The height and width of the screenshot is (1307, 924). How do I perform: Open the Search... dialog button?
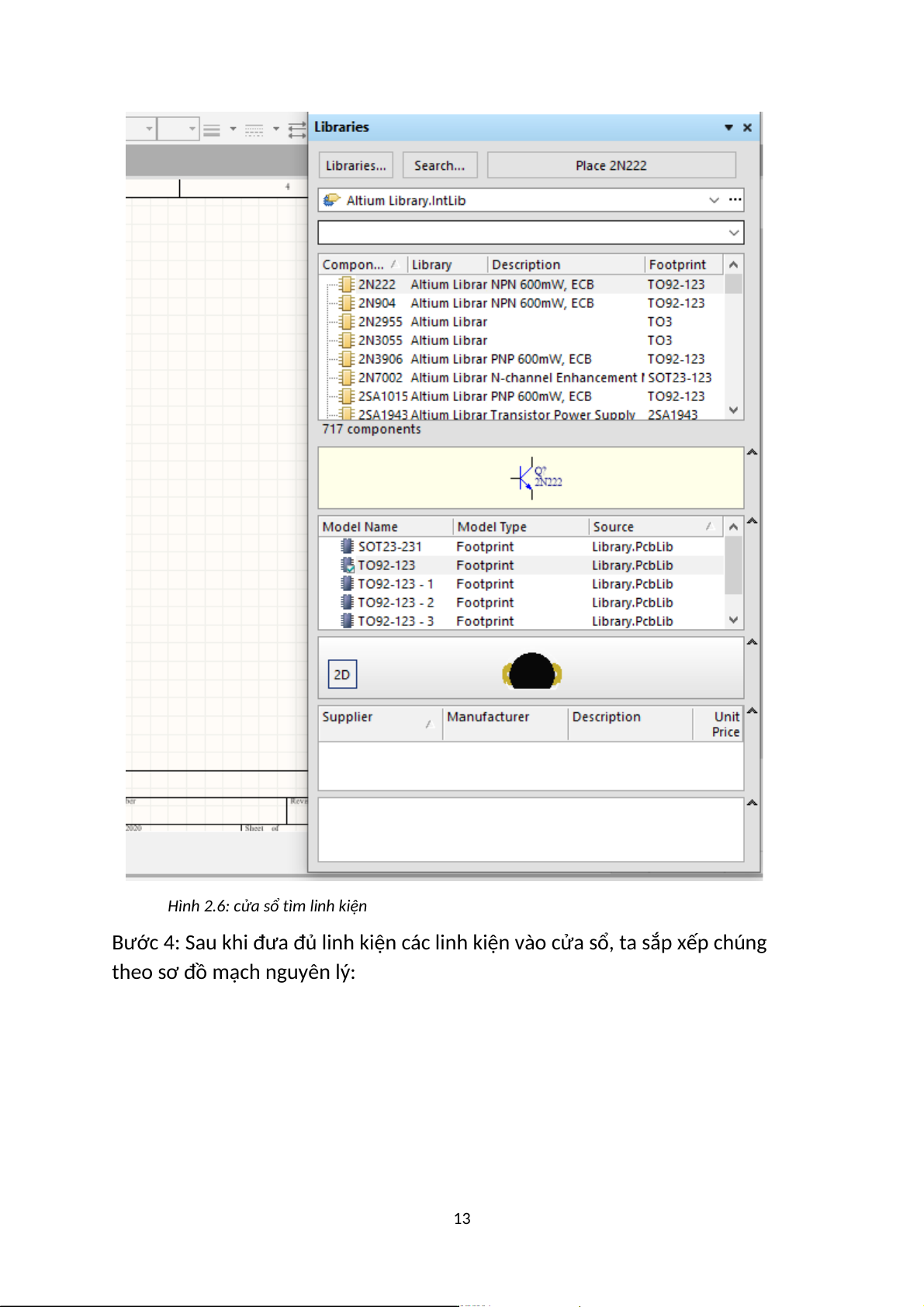pos(439,165)
